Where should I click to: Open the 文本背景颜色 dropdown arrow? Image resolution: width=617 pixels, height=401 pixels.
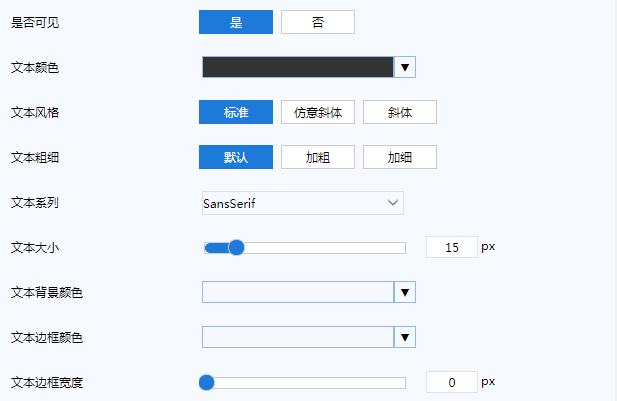pos(405,292)
